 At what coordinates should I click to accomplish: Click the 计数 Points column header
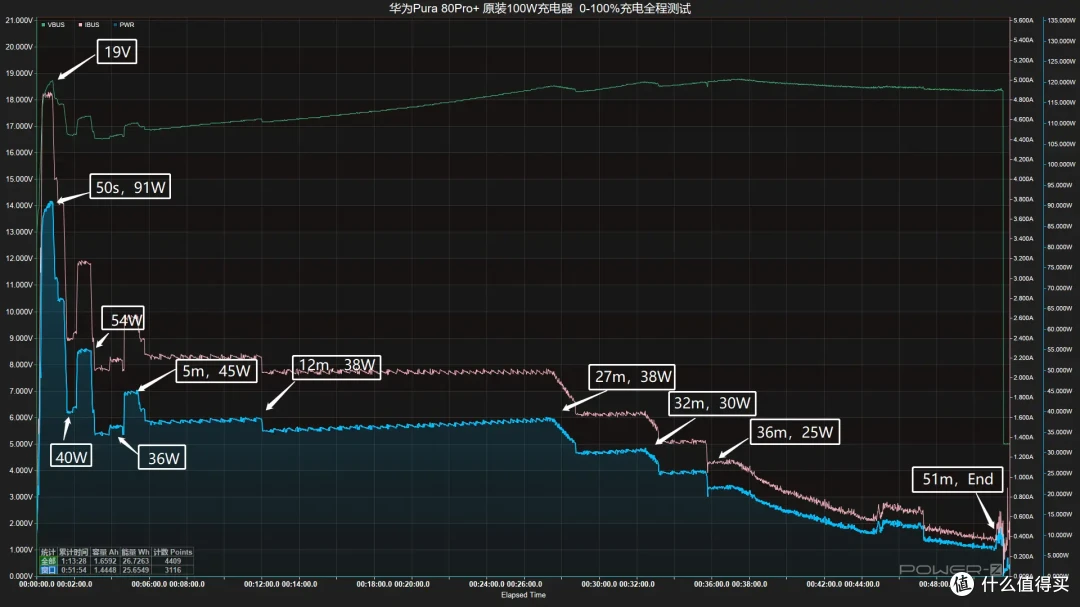point(173,553)
